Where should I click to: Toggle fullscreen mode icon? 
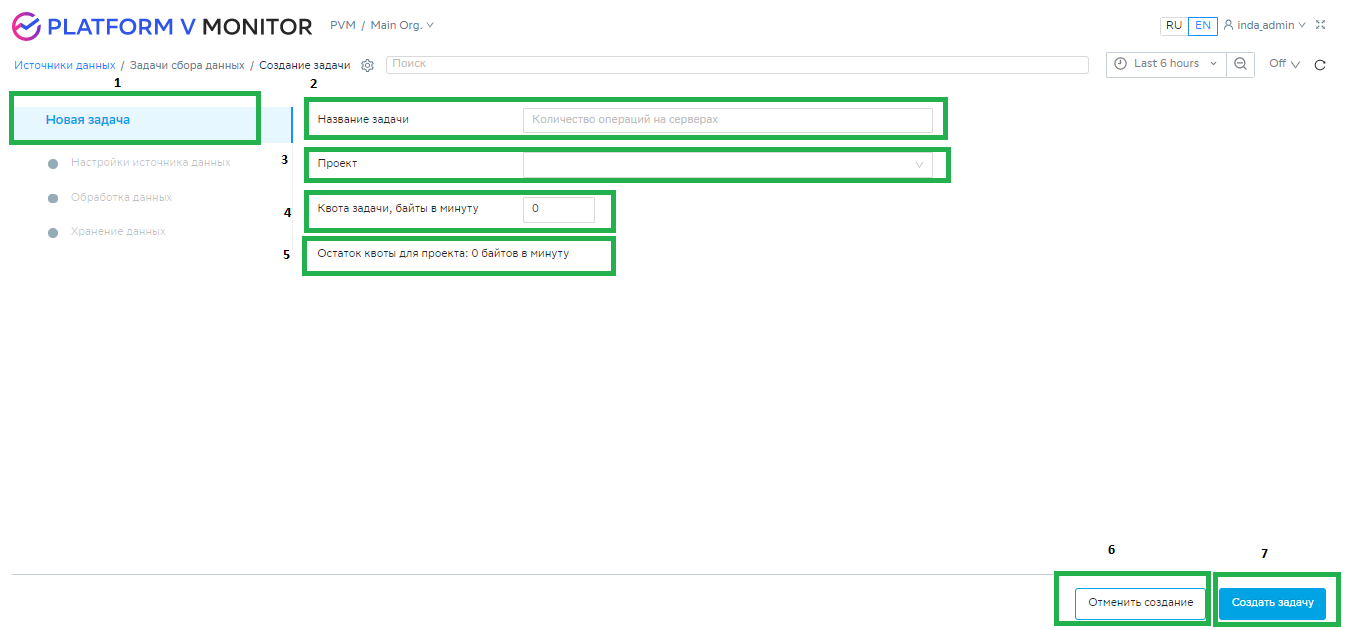(1320, 25)
